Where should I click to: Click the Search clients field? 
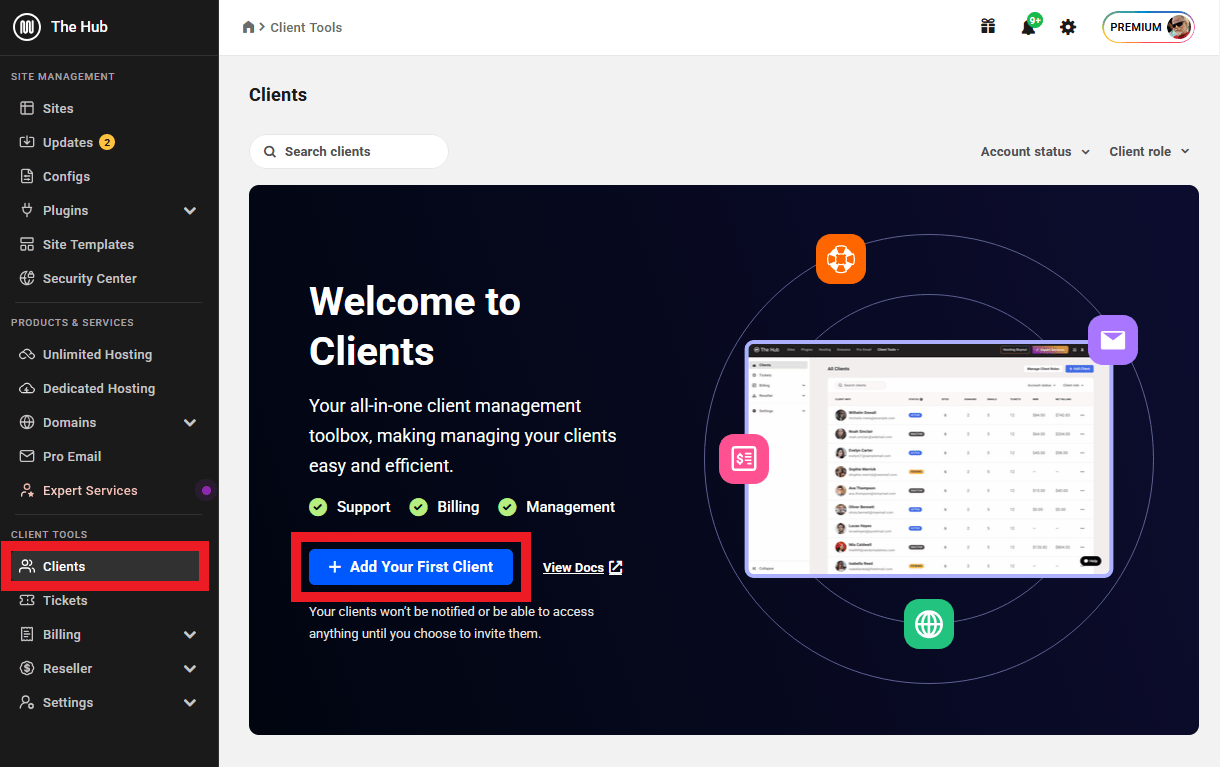pos(349,152)
